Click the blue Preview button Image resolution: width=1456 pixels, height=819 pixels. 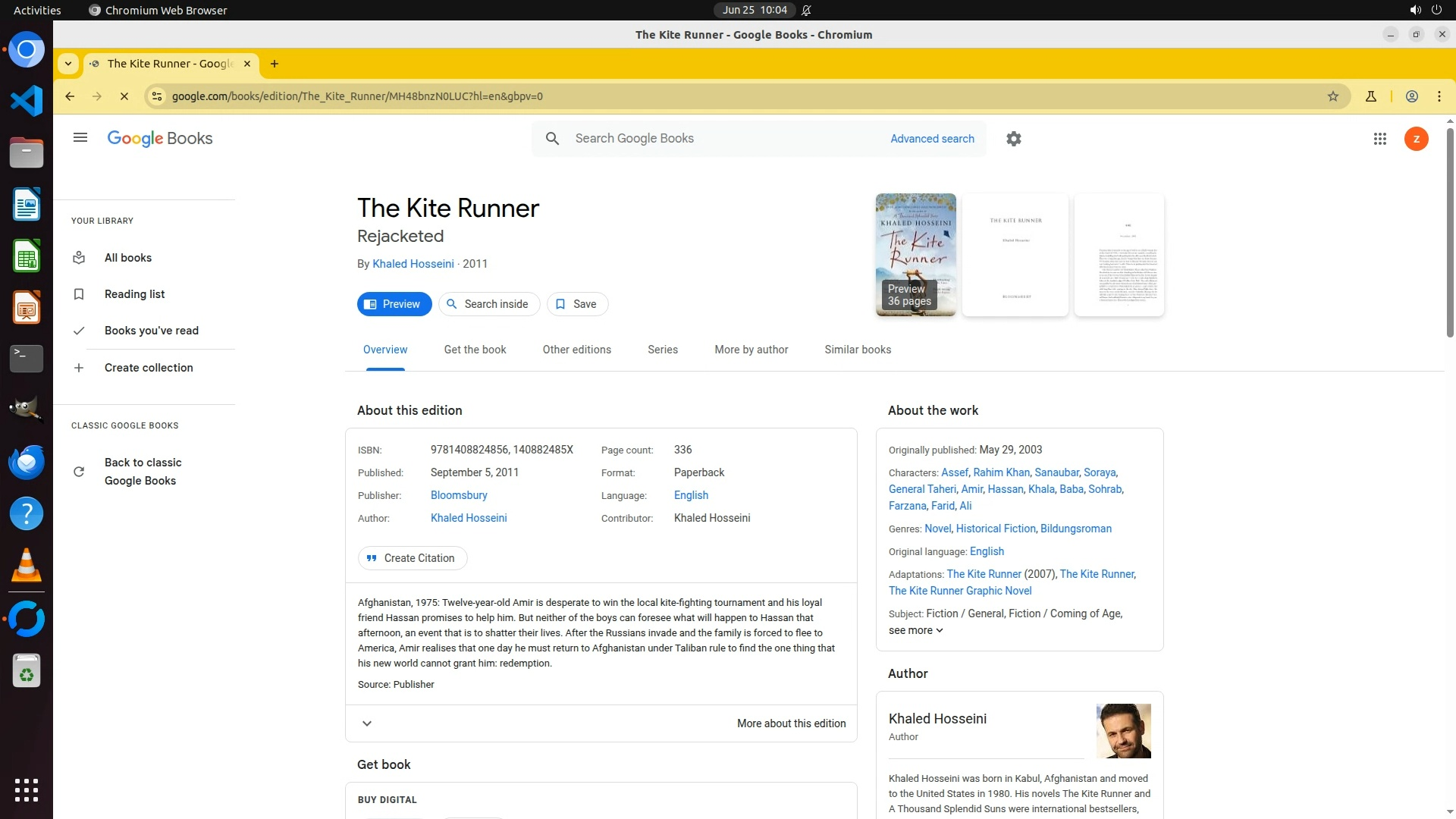pyautogui.click(x=394, y=304)
